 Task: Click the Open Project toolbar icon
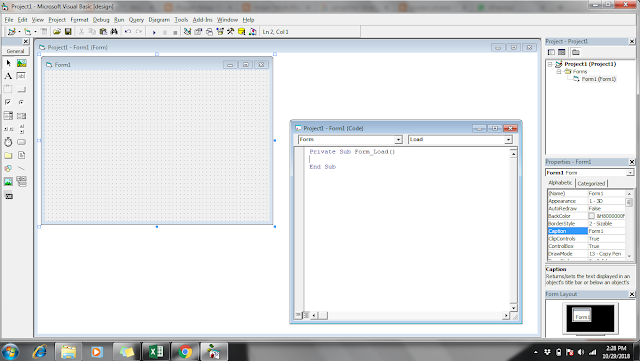click(57, 31)
